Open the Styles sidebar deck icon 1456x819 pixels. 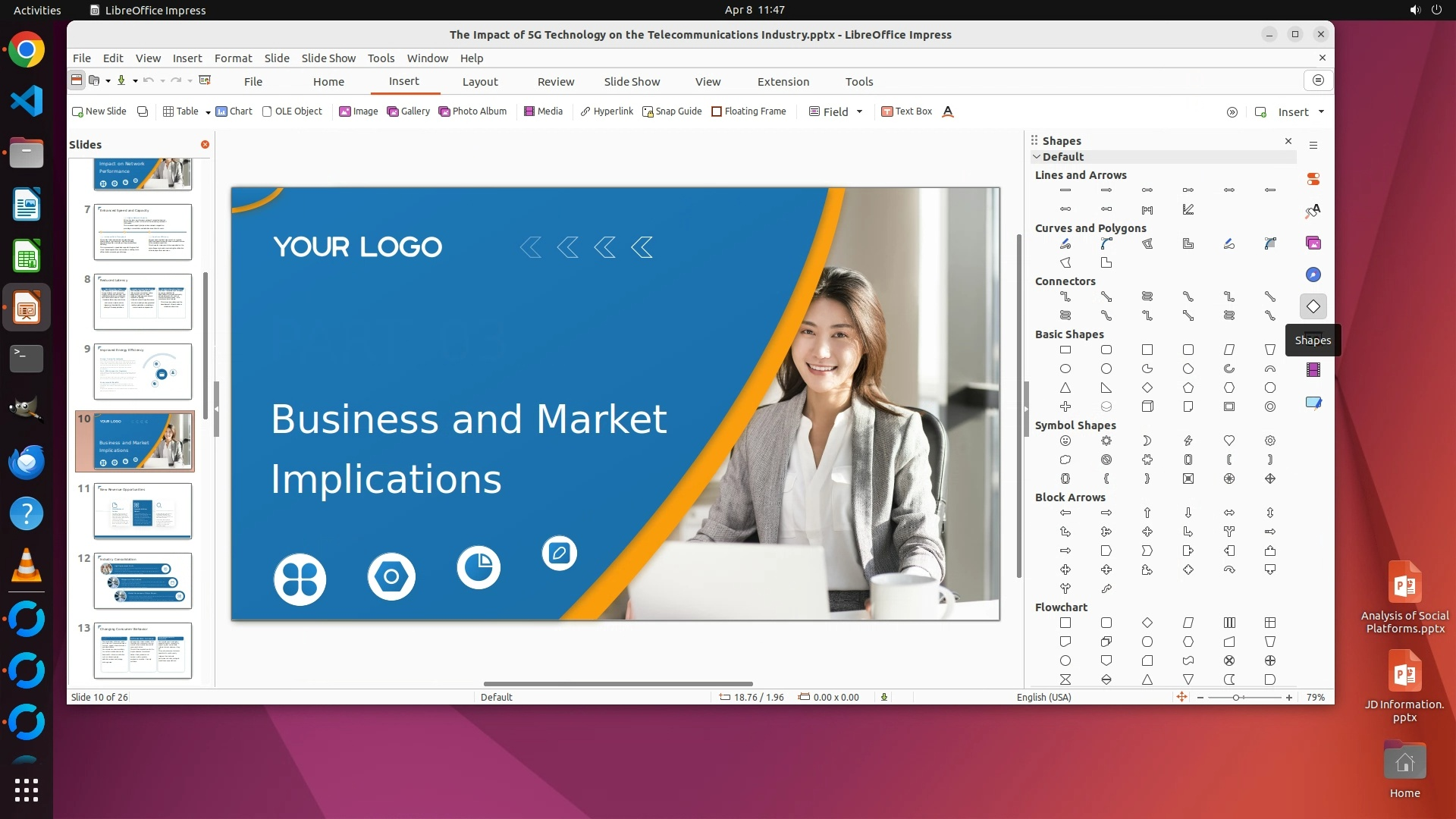(x=1313, y=211)
